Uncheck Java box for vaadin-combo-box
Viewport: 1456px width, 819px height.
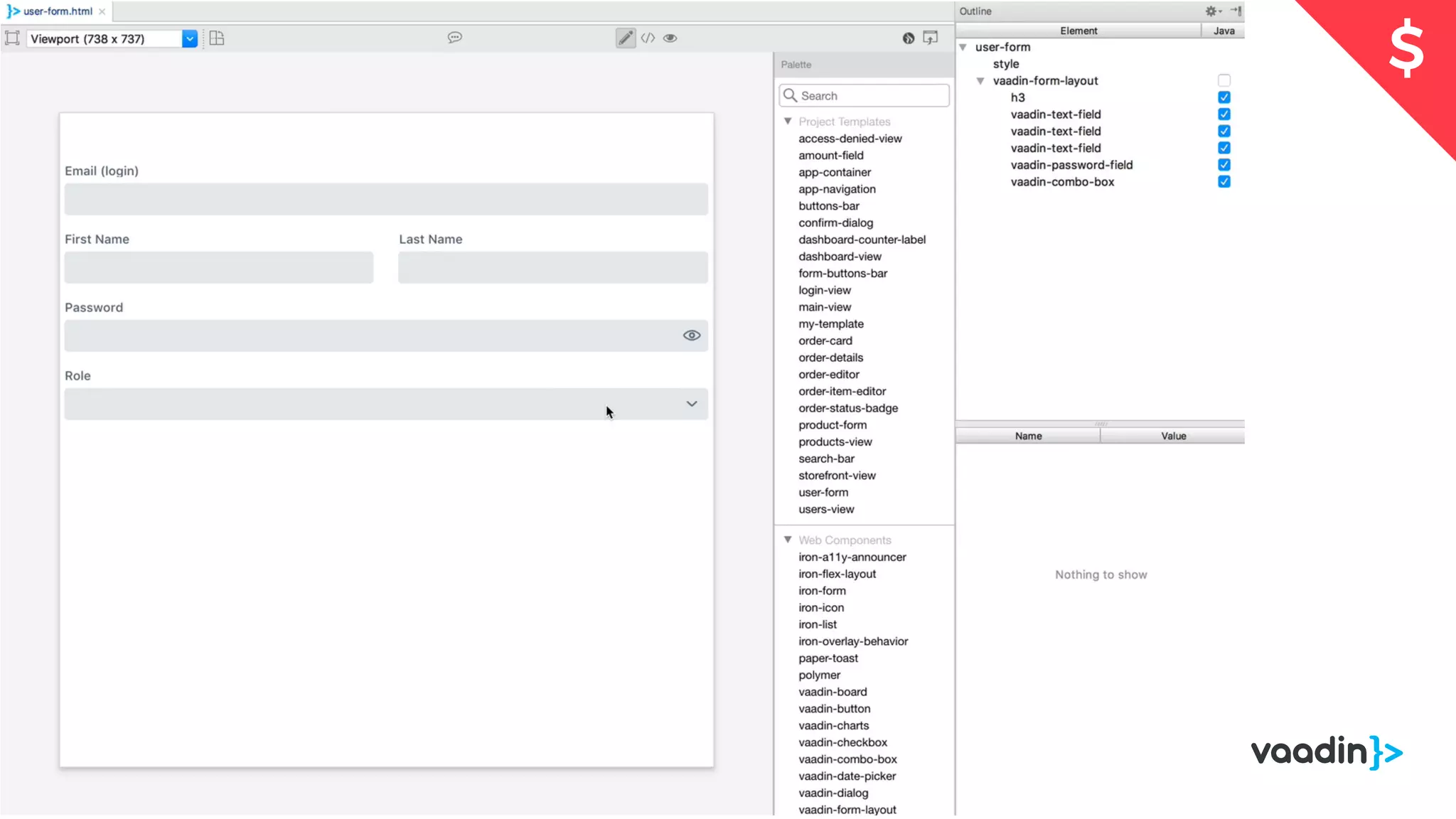tap(1224, 182)
